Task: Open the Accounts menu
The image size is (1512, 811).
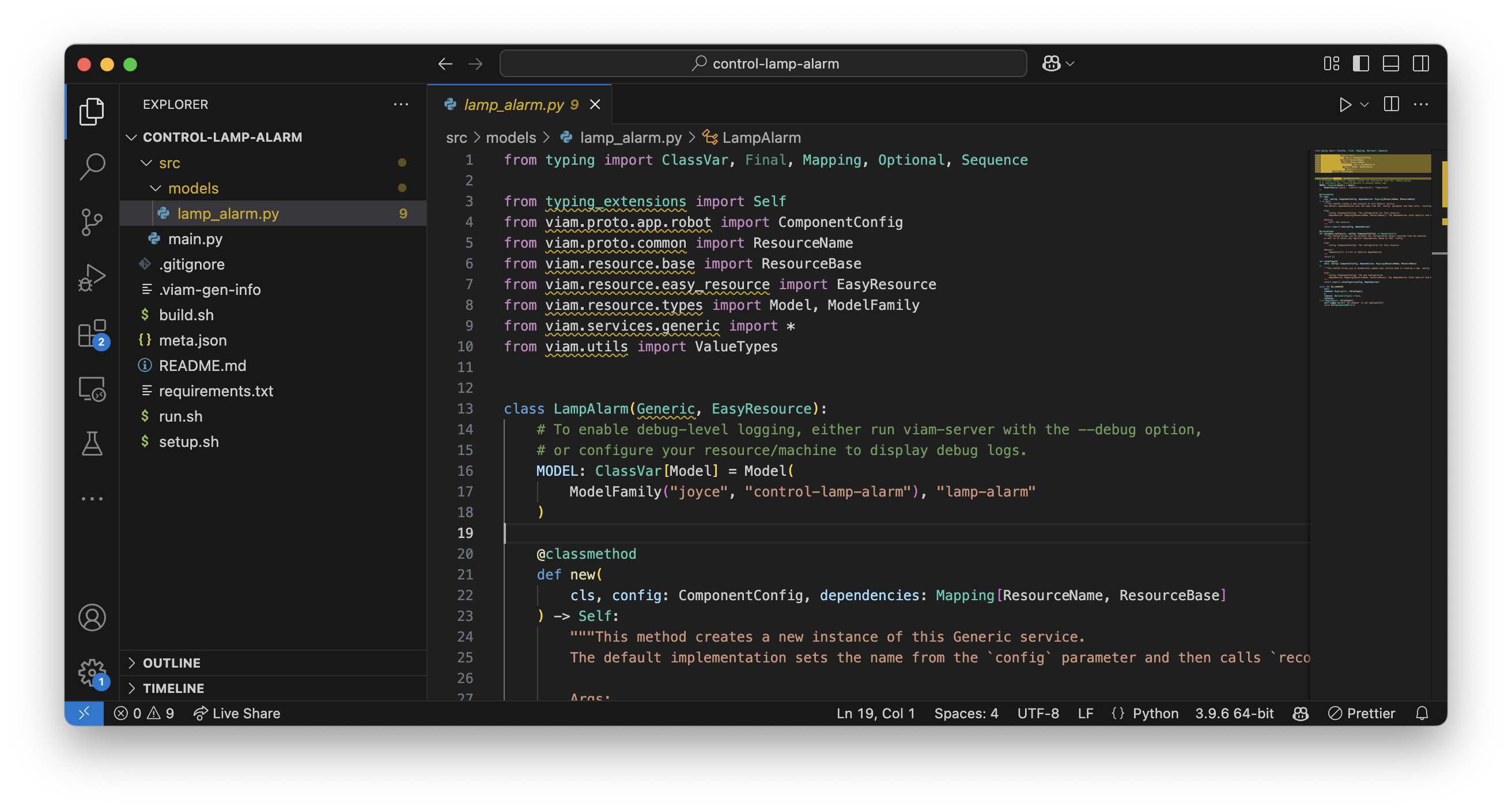Action: point(92,617)
